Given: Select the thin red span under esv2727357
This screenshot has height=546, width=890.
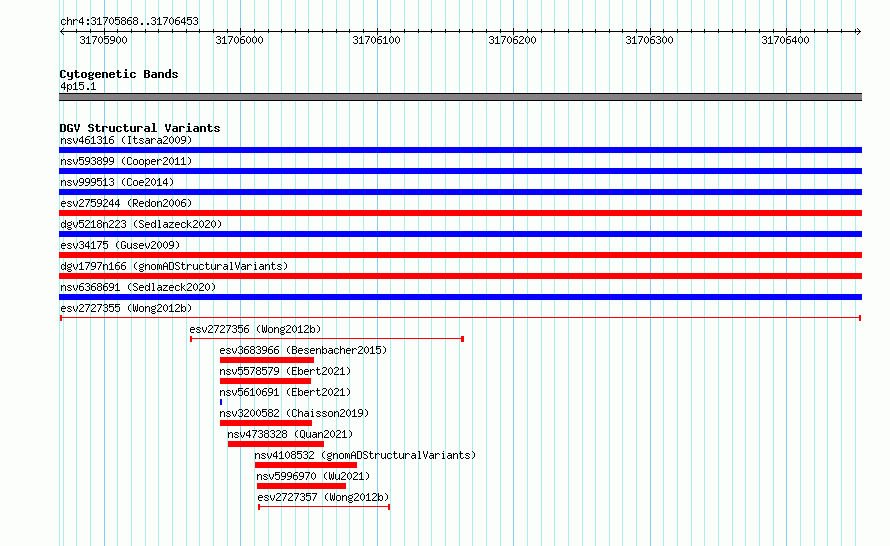Looking at the screenshot, I should tap(324, 507).
